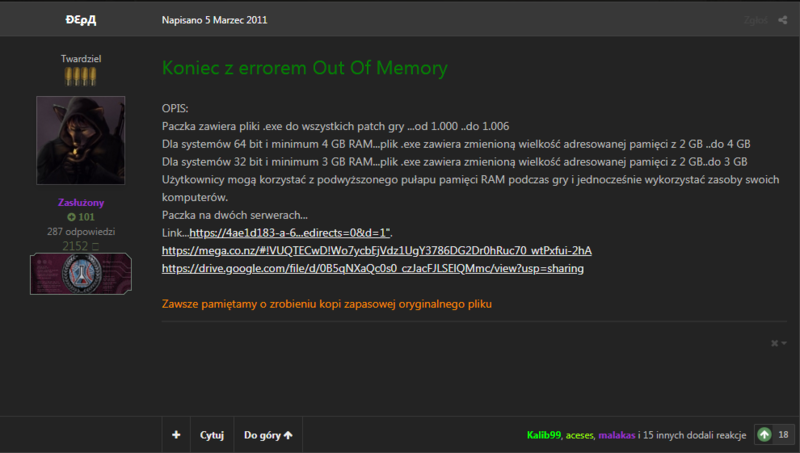Image resolution: width=800 pixels, height=453 pixels.
Task: Jump to top with Do góry
Action: [x=267, y=435]
